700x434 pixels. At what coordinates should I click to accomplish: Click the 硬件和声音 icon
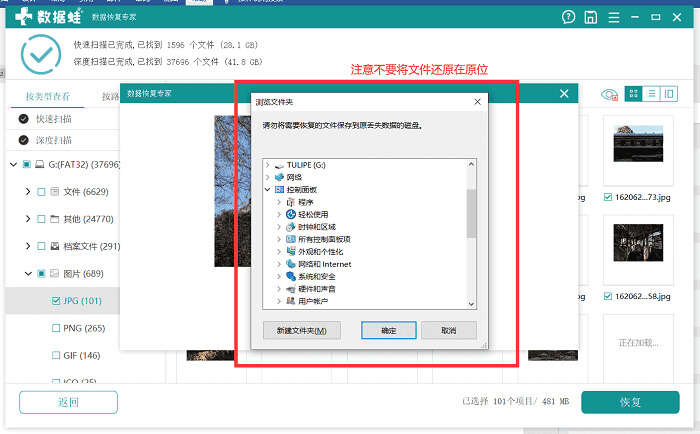(291, 289)
